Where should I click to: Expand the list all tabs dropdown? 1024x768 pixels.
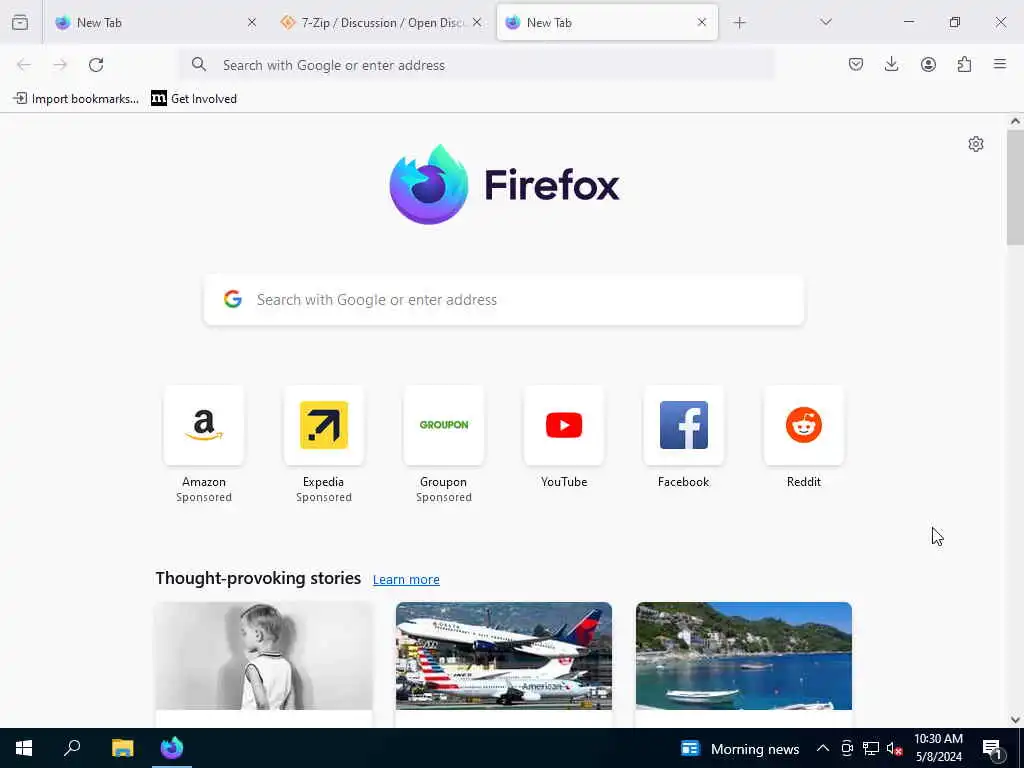[825, 22]
